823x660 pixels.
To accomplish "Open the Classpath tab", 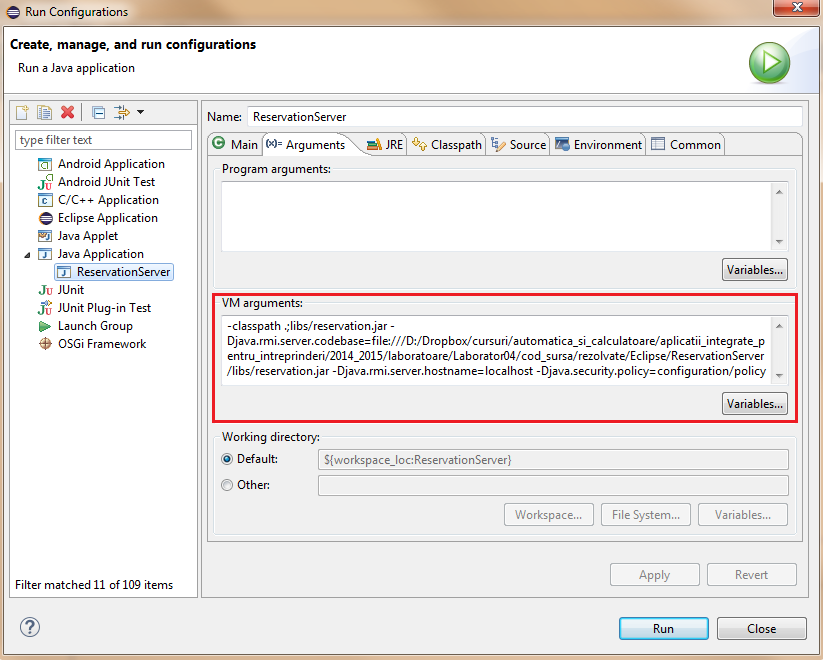I will pyautogui.click(x=447, y=144).
